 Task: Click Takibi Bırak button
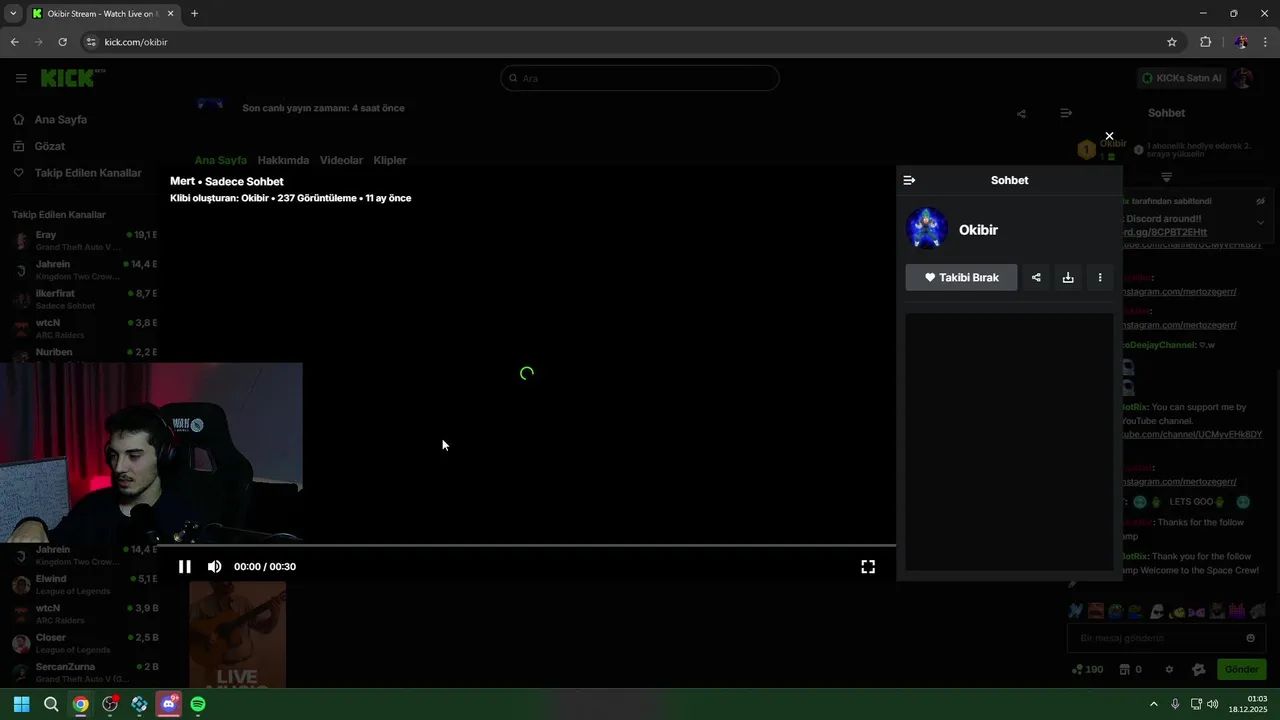point(961,277)
